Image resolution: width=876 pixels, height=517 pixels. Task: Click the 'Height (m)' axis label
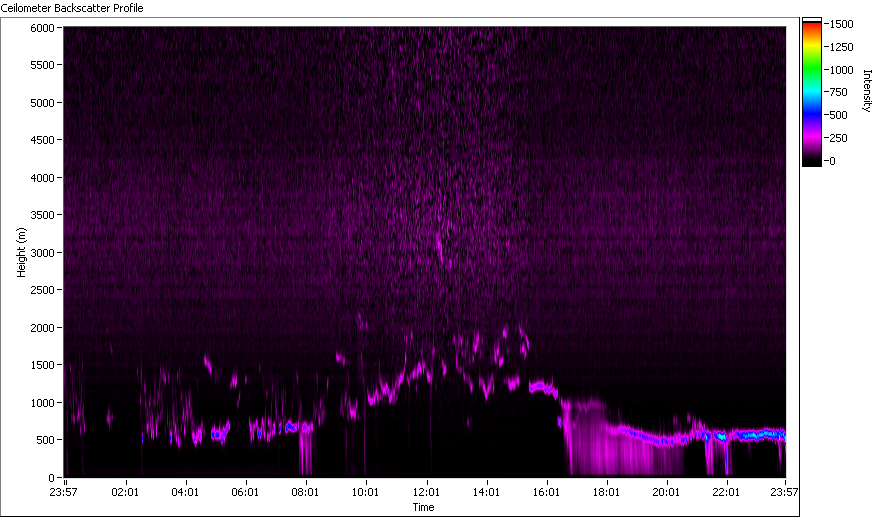click(x=21, y=252)
